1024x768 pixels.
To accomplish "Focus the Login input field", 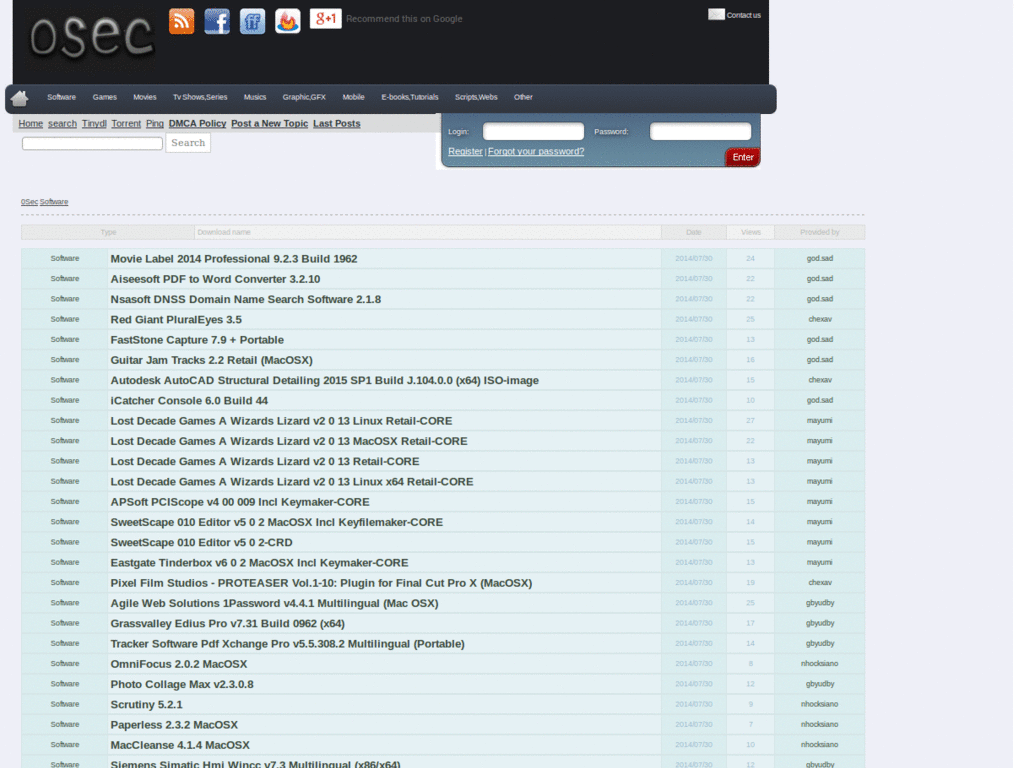I will tap(533, 131).
